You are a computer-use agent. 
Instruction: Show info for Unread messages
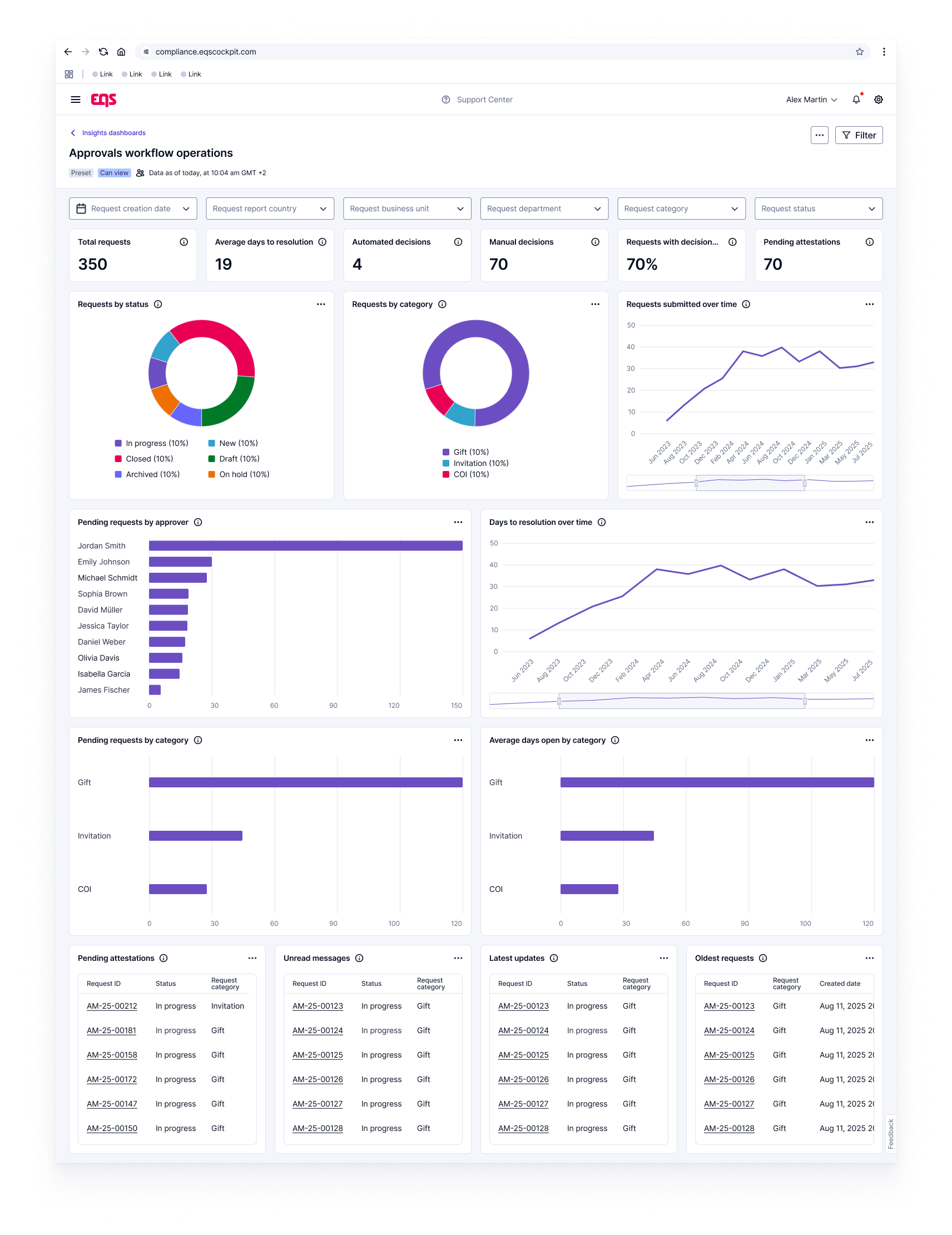click(x=359, y=958)
